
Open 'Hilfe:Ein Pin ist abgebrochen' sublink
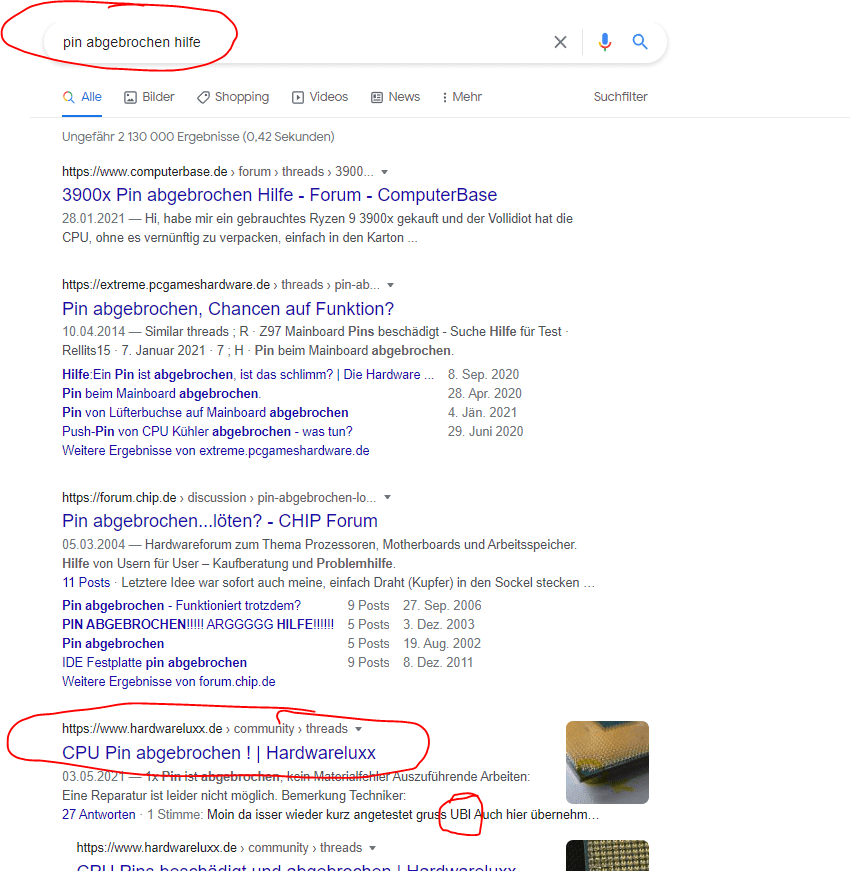pos(248,374)
